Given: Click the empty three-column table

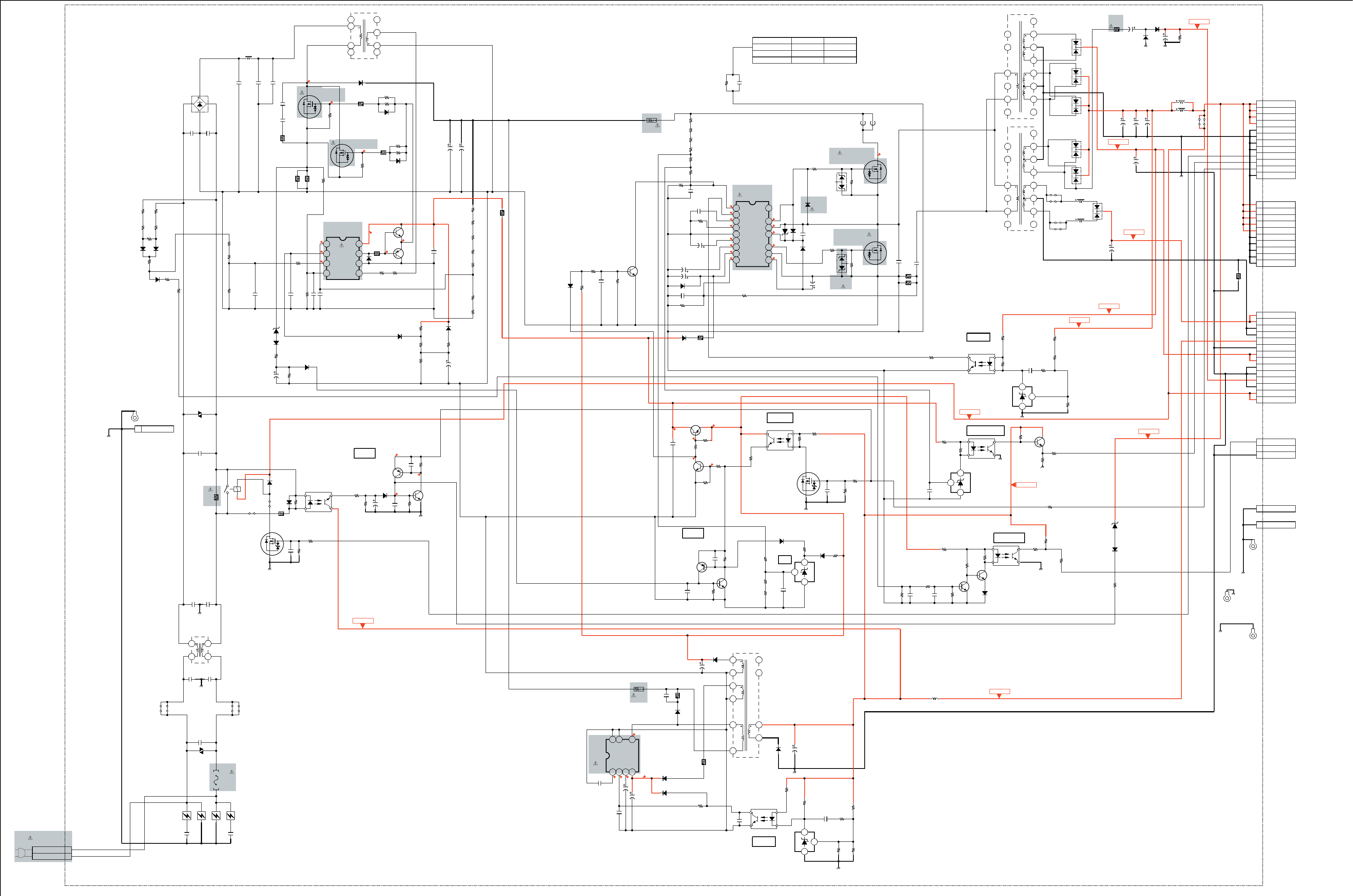Looking at the screenshot, I should tap(804, 50).
